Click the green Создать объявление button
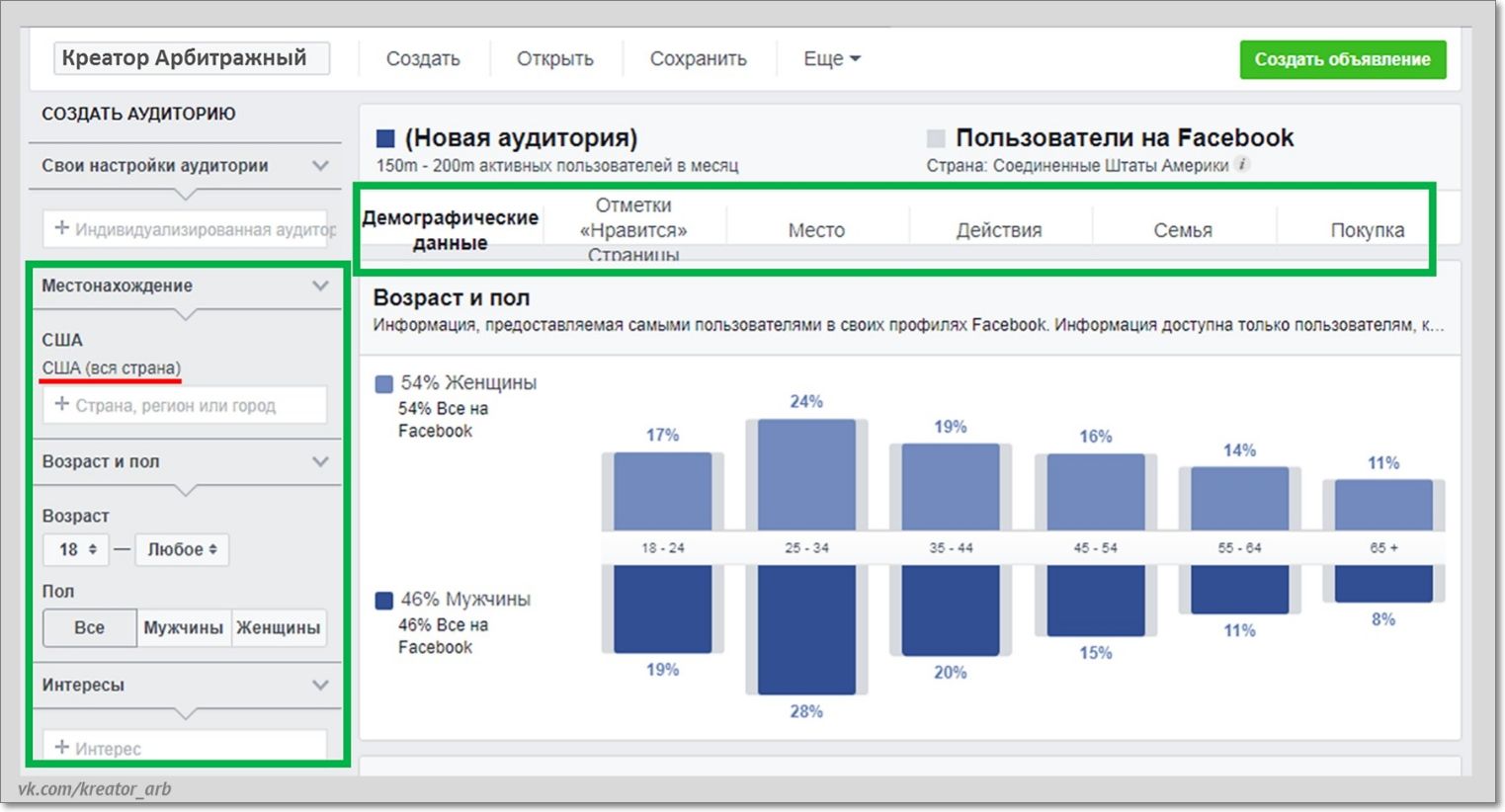The image size is (1505, 812). (x=1343, y=59)
